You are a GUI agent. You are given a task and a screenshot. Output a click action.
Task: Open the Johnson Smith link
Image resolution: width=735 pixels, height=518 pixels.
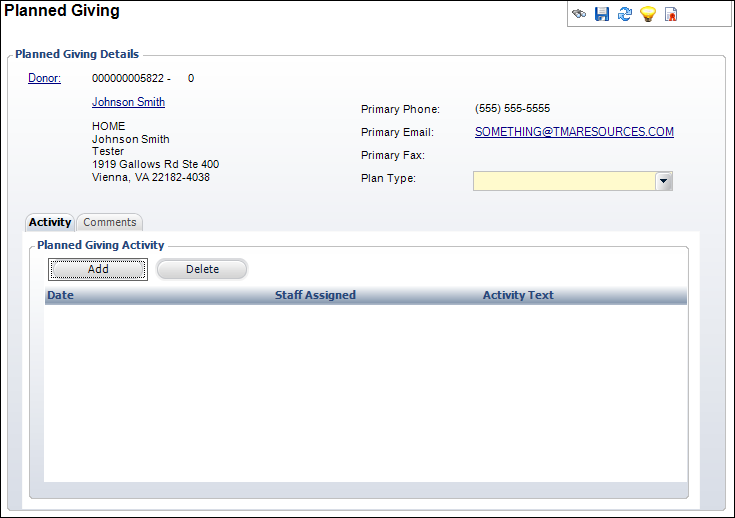tap(128, 102)
